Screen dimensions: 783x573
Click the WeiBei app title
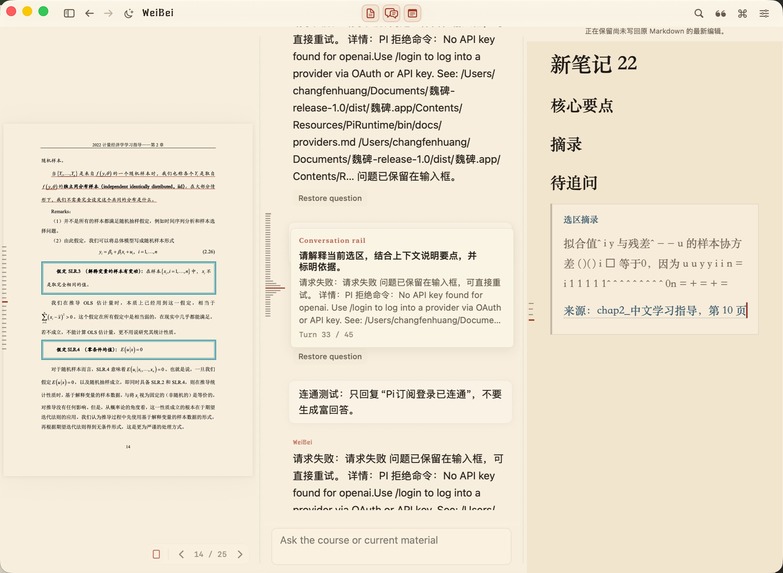pos(158,13)
